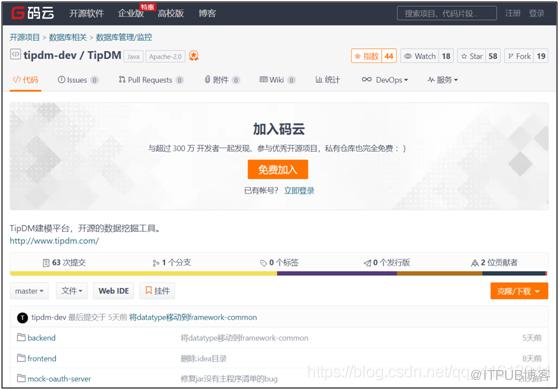This screenshot has width=560, height=390.
Task: Switch to the Pull Requests tab
Action: point(151,80)
